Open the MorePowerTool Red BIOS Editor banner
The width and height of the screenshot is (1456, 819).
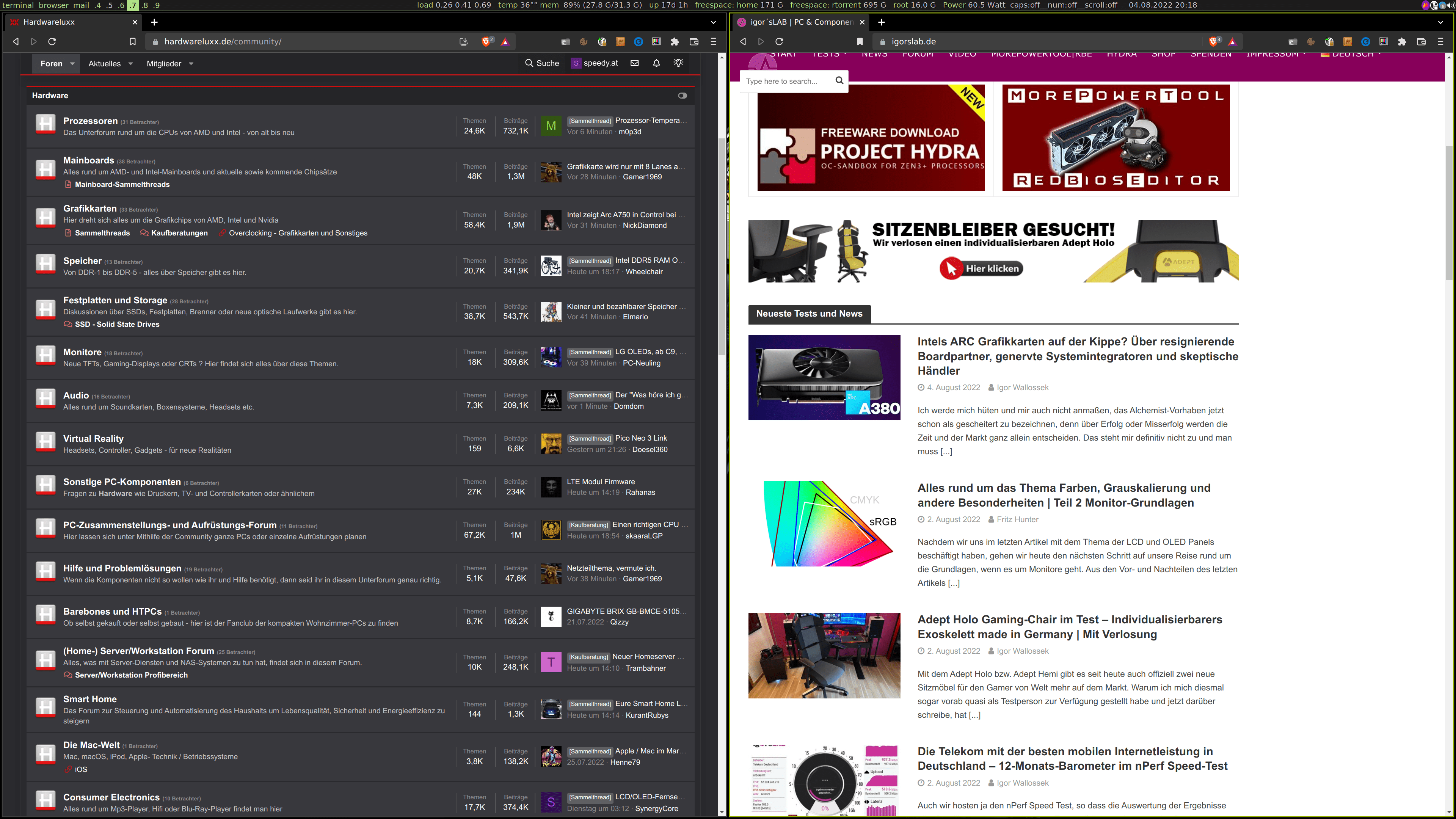click(1116, 137)
